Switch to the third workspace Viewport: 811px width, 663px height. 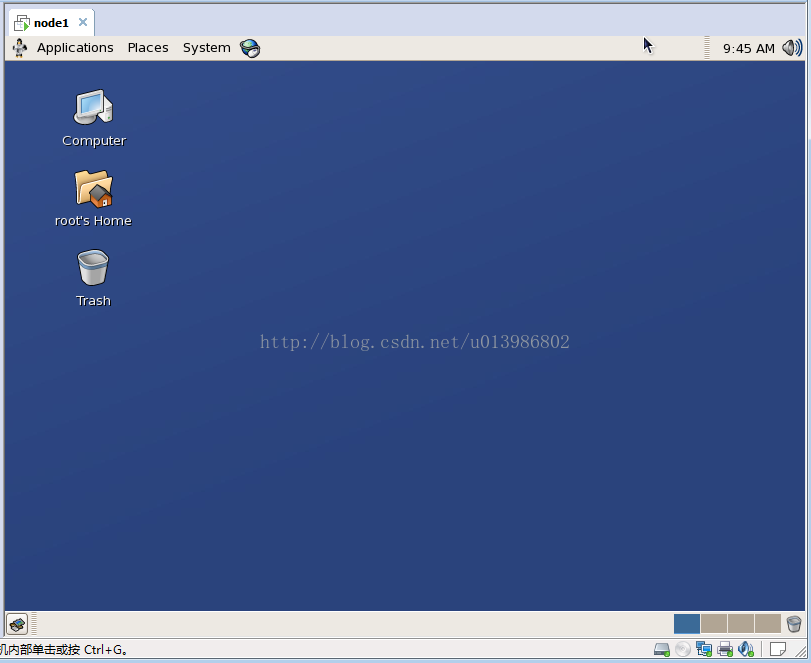click(x=741, y=624)
